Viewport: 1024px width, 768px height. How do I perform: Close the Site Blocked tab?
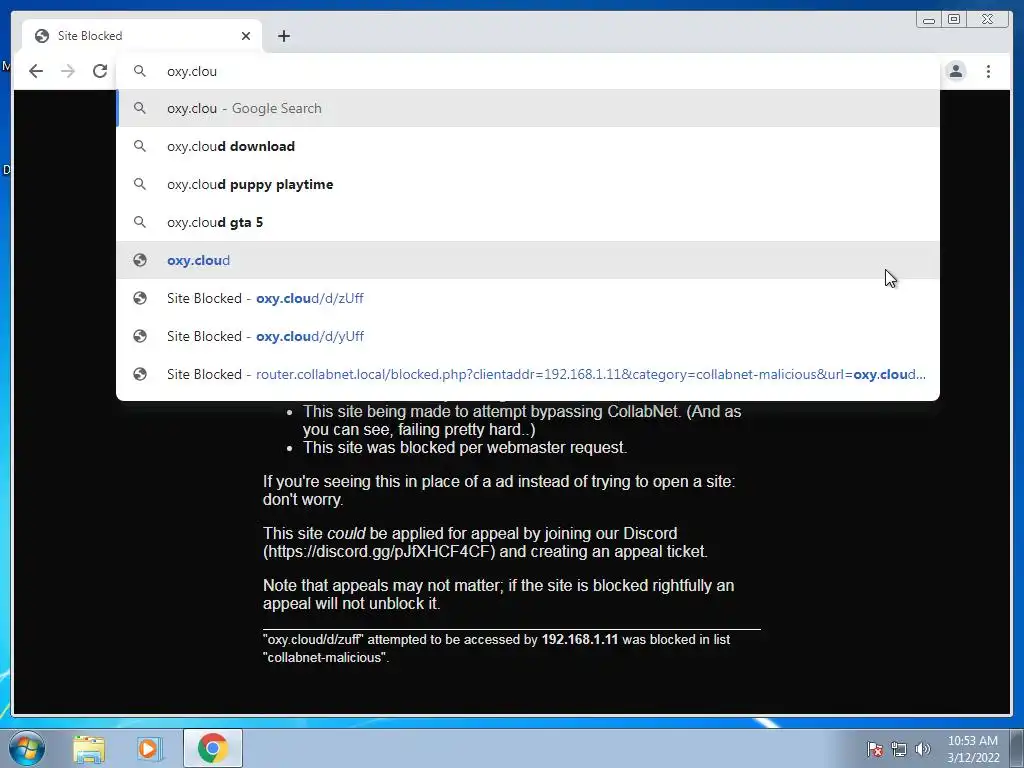(x=246, y=36)
